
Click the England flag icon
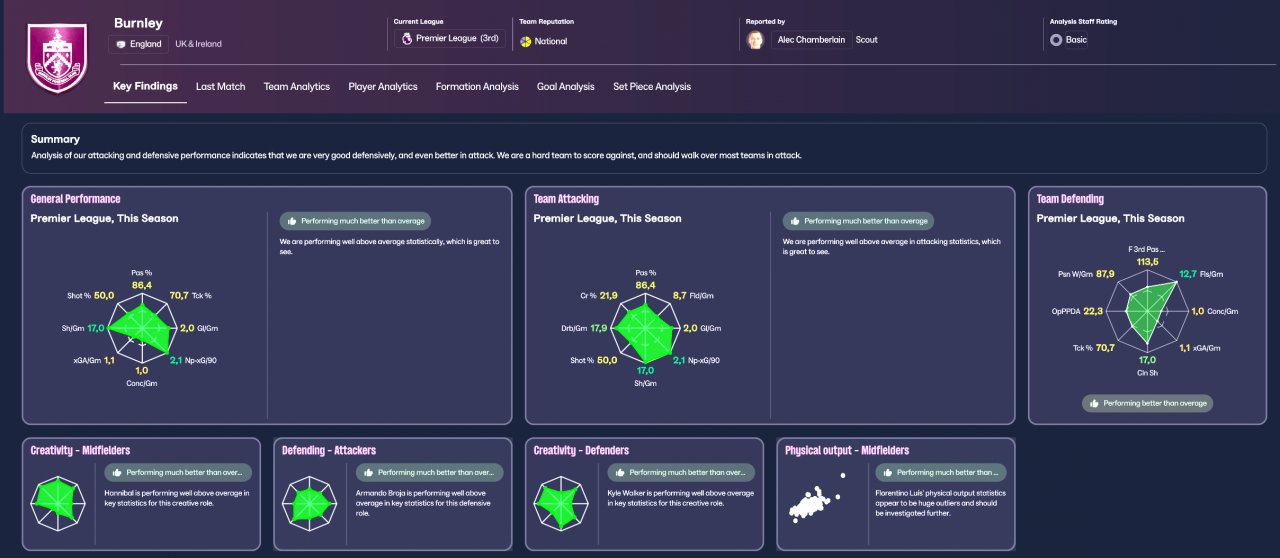(x=121, y=44)
